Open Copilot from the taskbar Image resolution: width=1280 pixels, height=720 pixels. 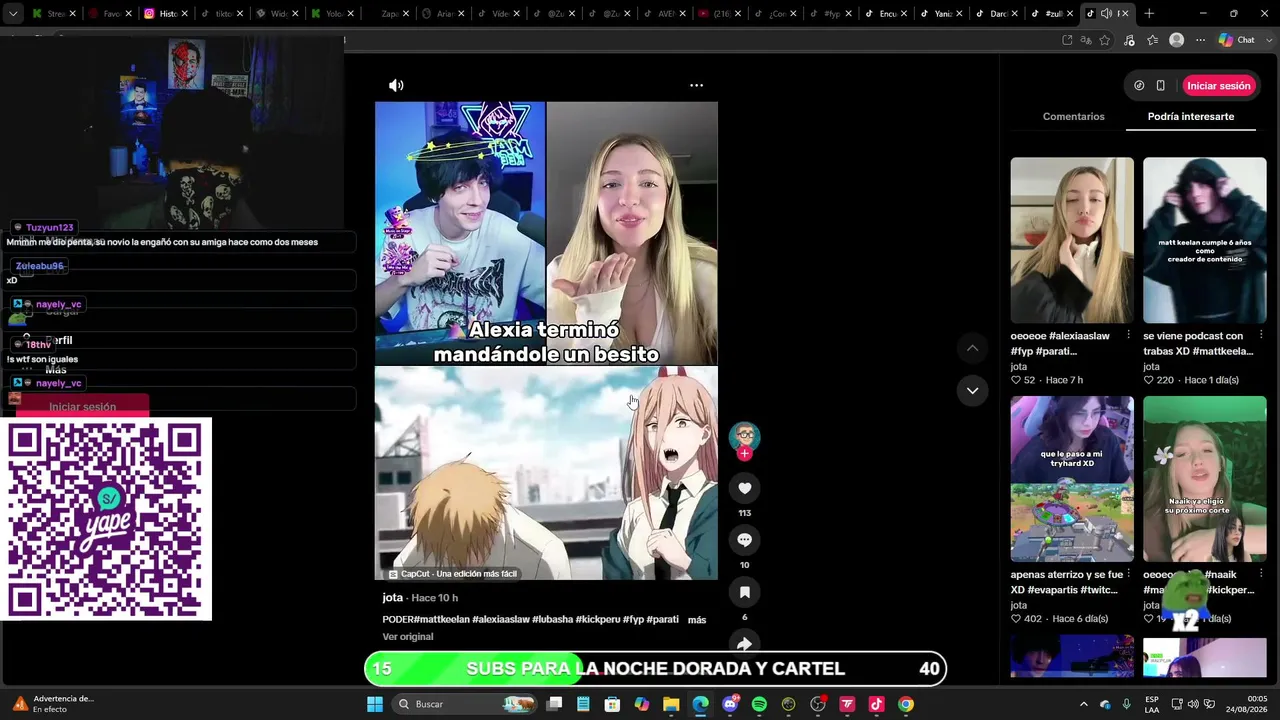[x=642, y=704]
